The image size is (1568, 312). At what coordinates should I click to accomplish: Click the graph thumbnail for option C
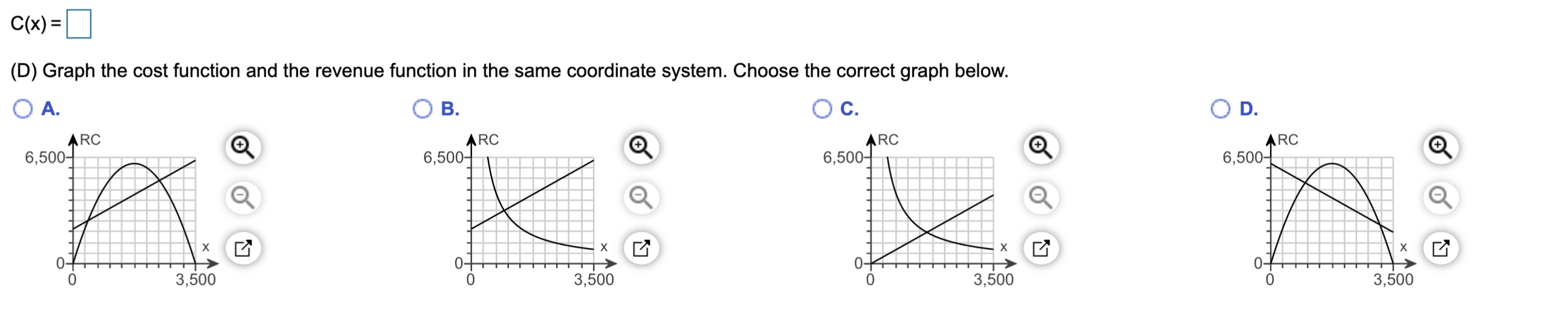pos(932,210)
